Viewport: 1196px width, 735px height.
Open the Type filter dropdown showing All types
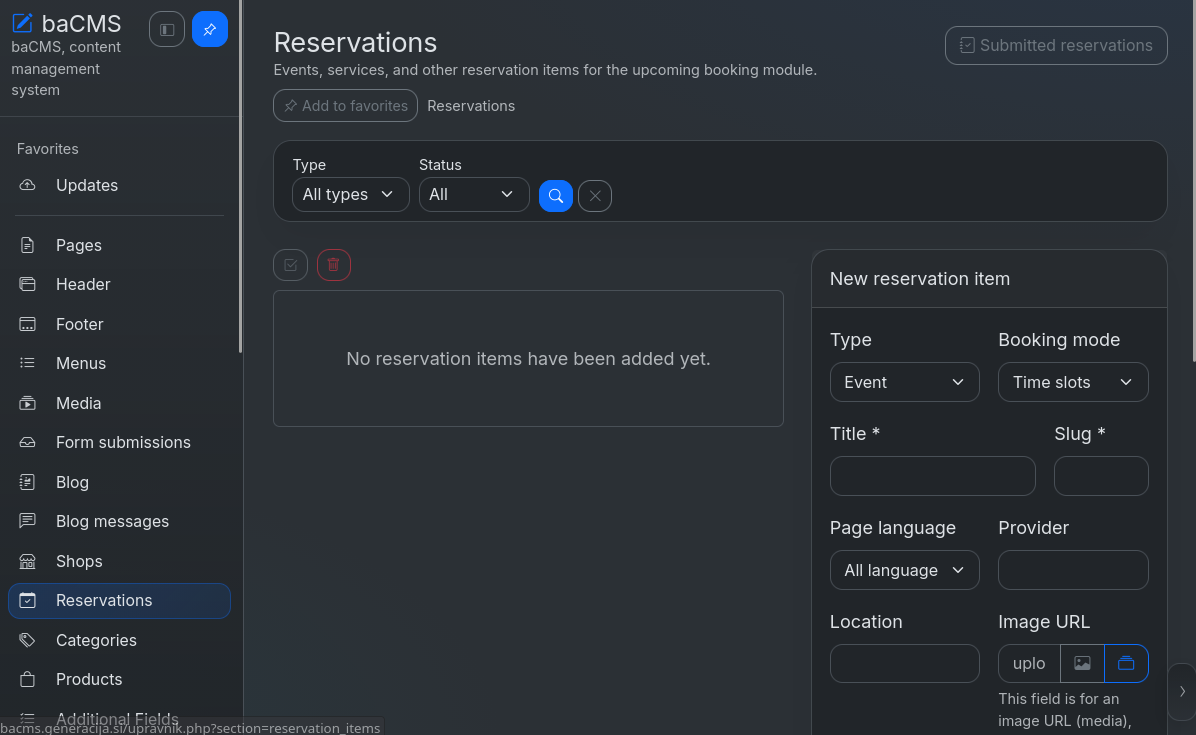351,194
